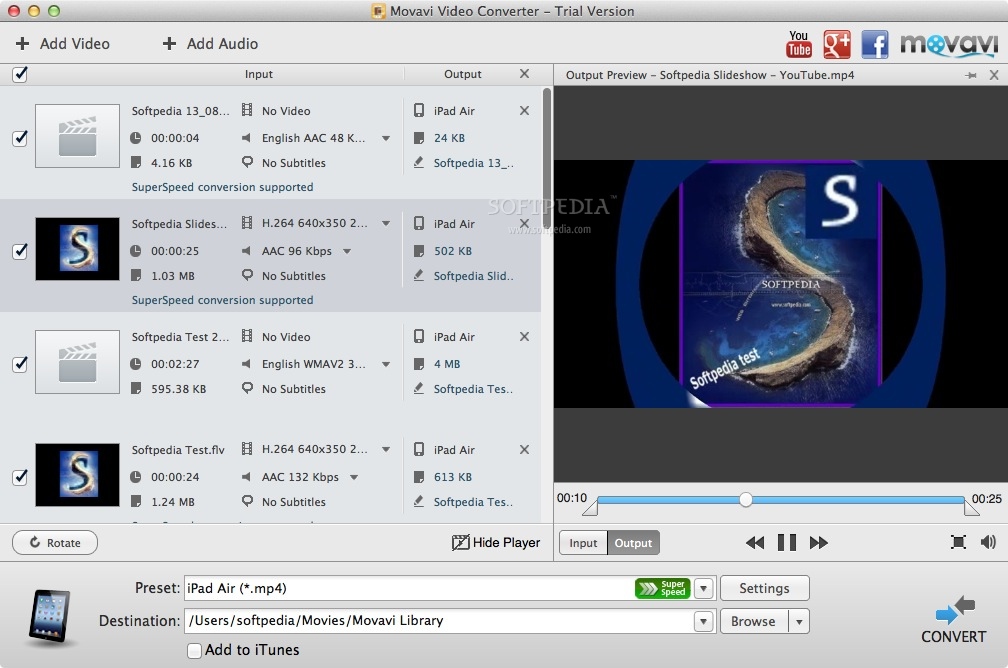Fast forward the preview playback
The width and height of the screenshot is (1008, 668).
pos(818,543)
